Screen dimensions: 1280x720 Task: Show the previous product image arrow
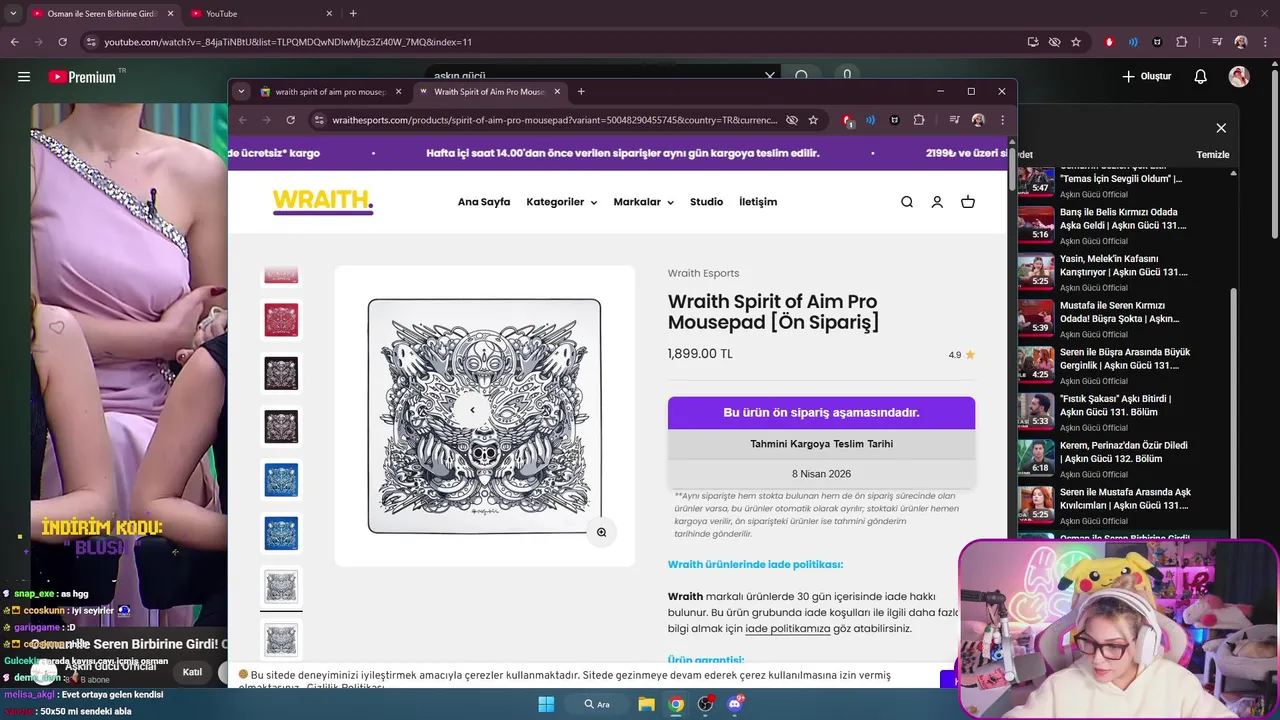tap(472, 410)
